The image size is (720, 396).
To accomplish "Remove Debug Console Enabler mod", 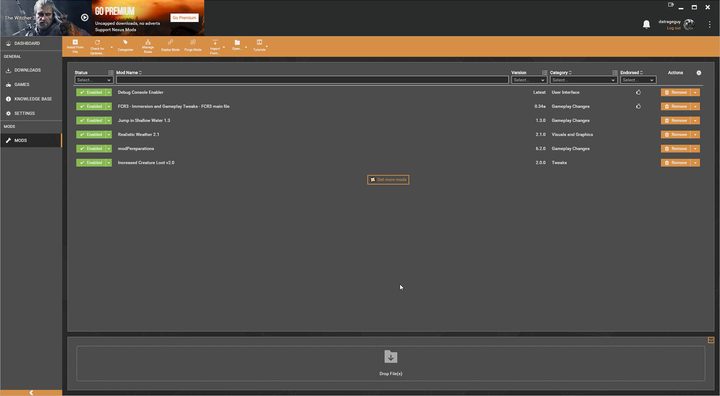I will click(676, 92).
